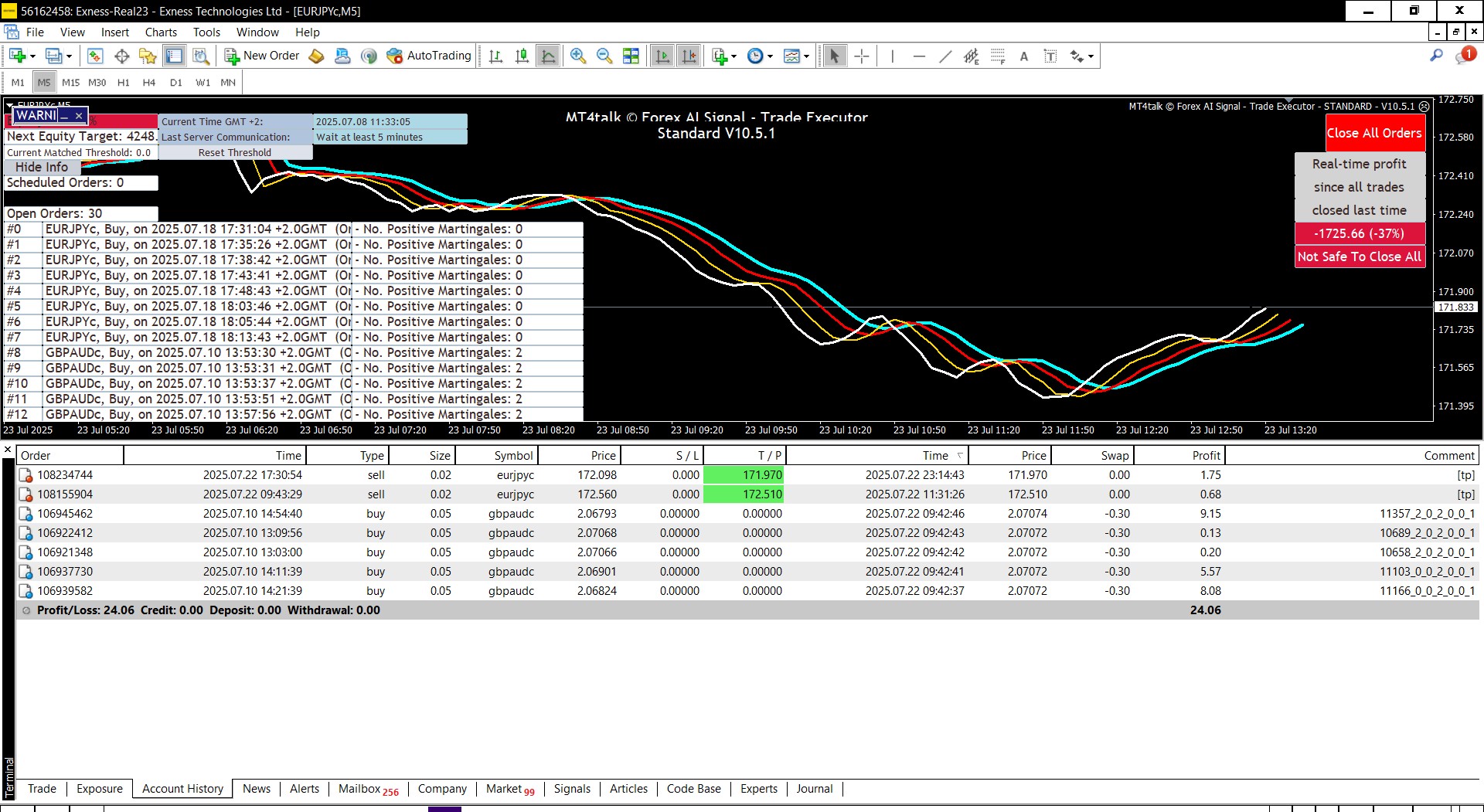The height and width of the screenshot is (812, 1484).
Task: Select the H1 timeframe
Action: pos(123,82)
